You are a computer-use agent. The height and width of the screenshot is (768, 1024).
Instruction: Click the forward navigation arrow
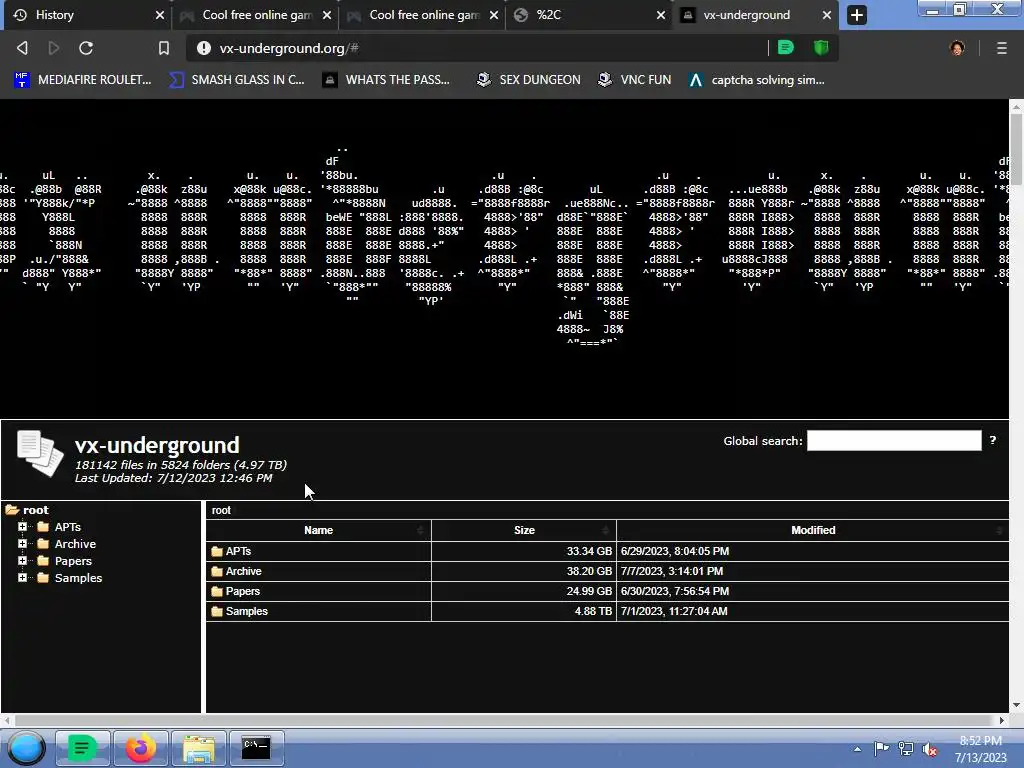tap(54, 48)
